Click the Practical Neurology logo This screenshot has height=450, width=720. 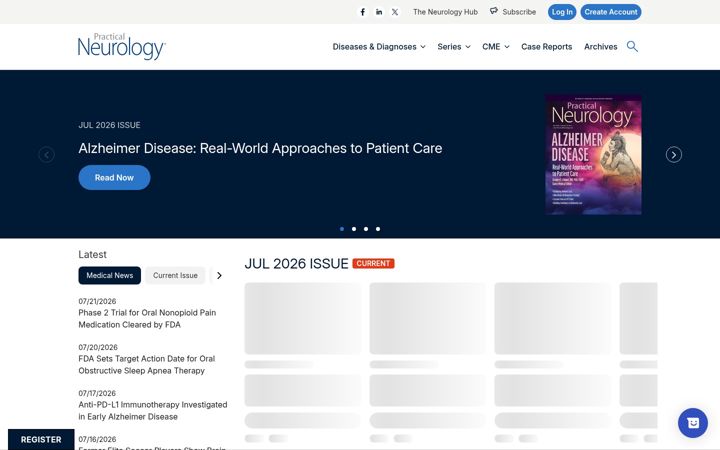pyautogui.click(x=122, y=46)
